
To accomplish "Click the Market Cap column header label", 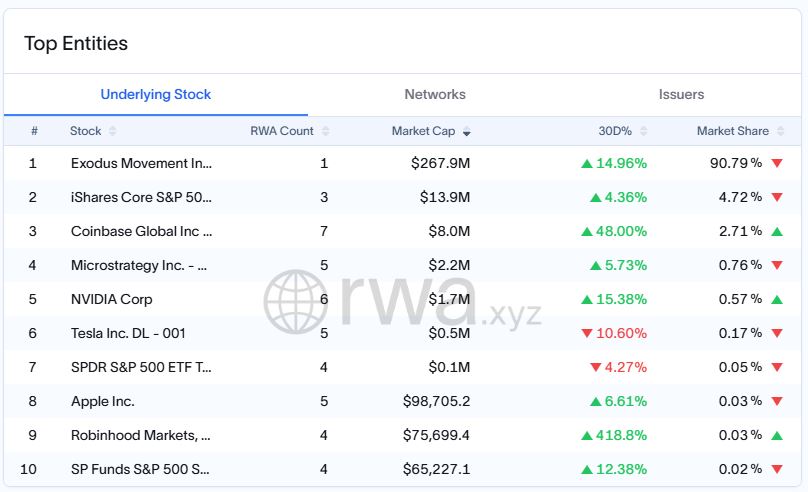I will coord(423,131).
